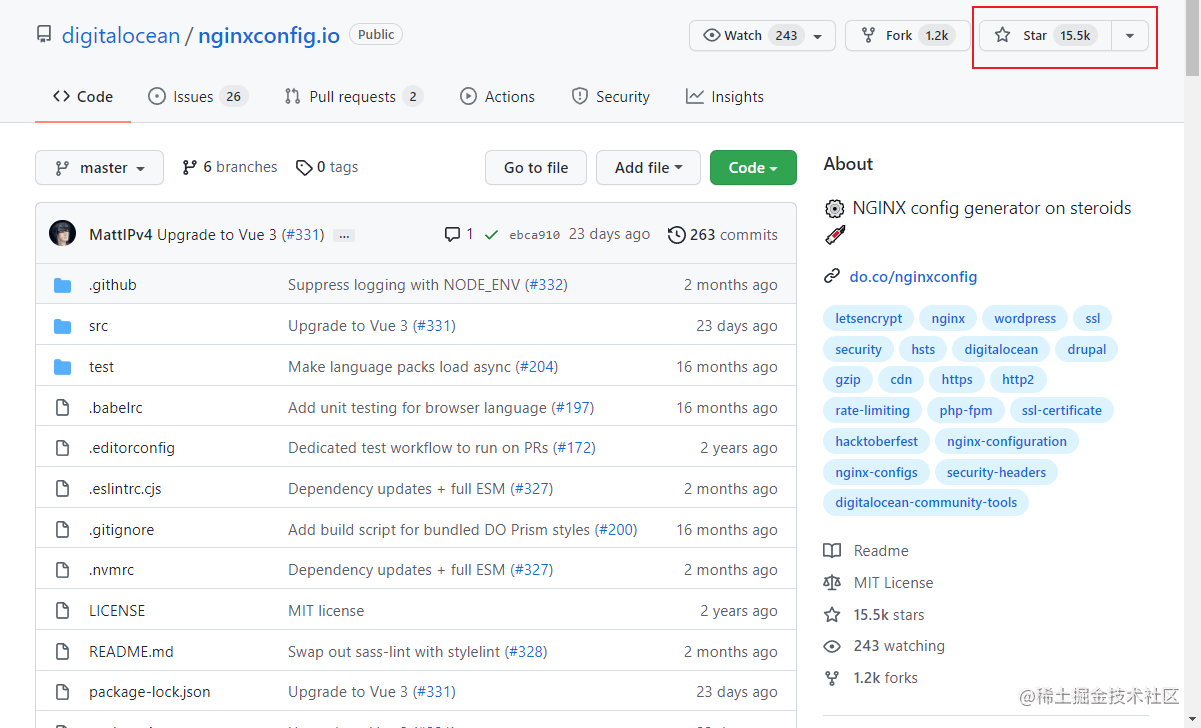This screenshot has height=728, width=1201.
Task: Open the green Code dropdown
Action: tap(753, 168)
